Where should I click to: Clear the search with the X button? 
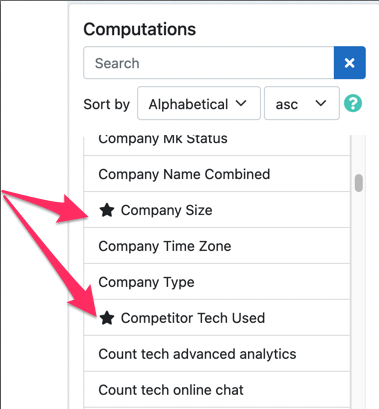point(350,63)
